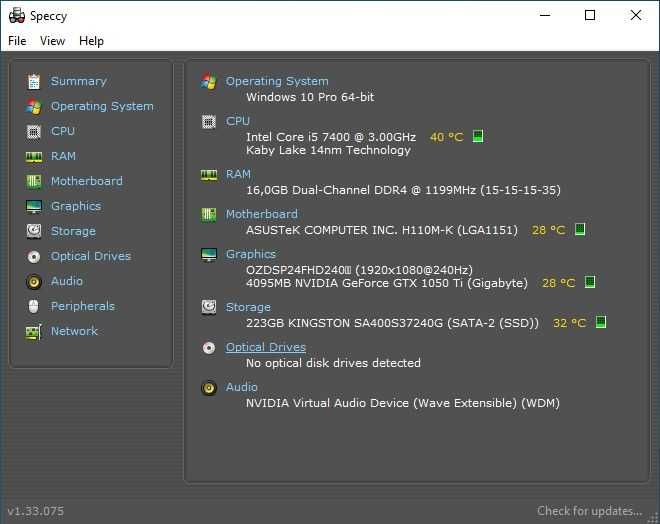Open Peripherals section from sidebar

[82, 306]
